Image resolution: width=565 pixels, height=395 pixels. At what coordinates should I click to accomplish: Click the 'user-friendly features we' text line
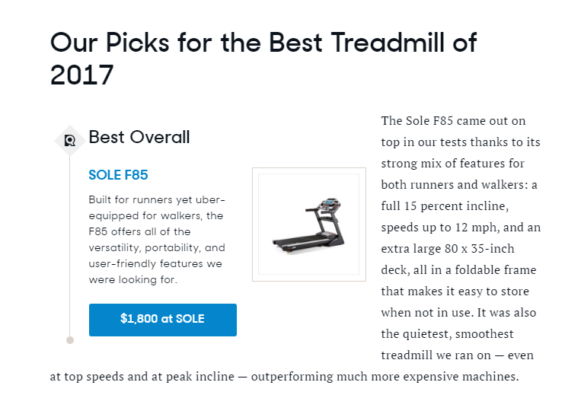155,263
